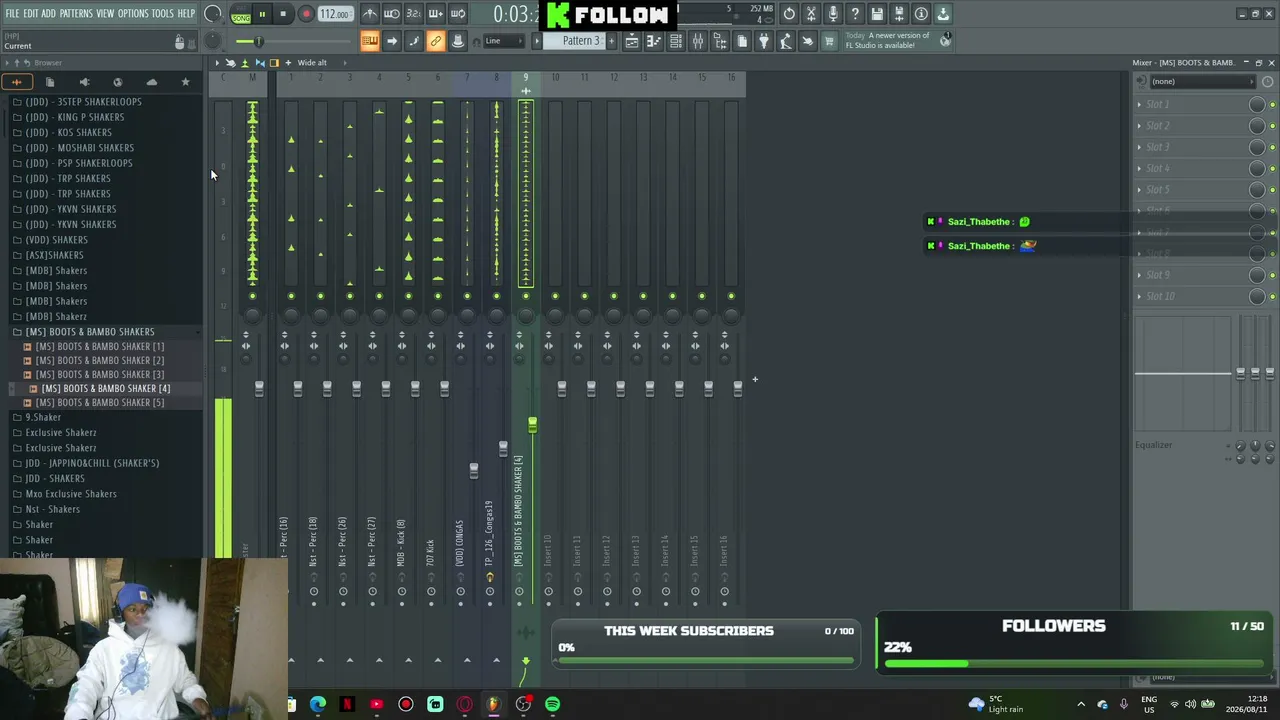Click the metronome icon

[x=370, y=14]
